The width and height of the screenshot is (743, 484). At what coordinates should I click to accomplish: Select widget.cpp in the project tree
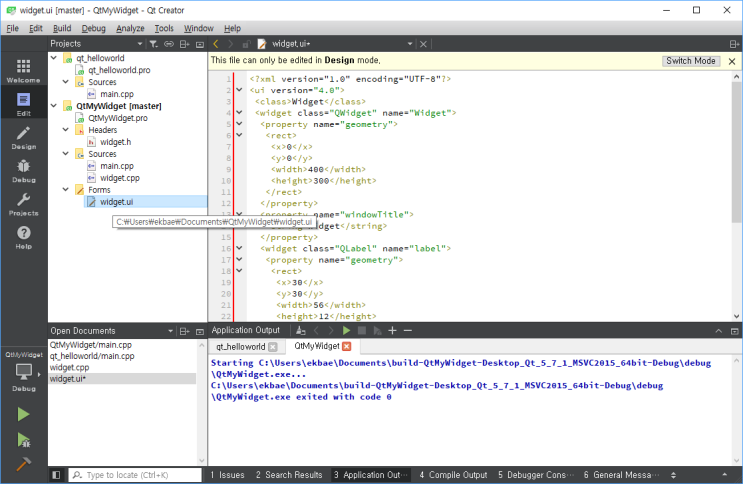[x=119, y=178]
